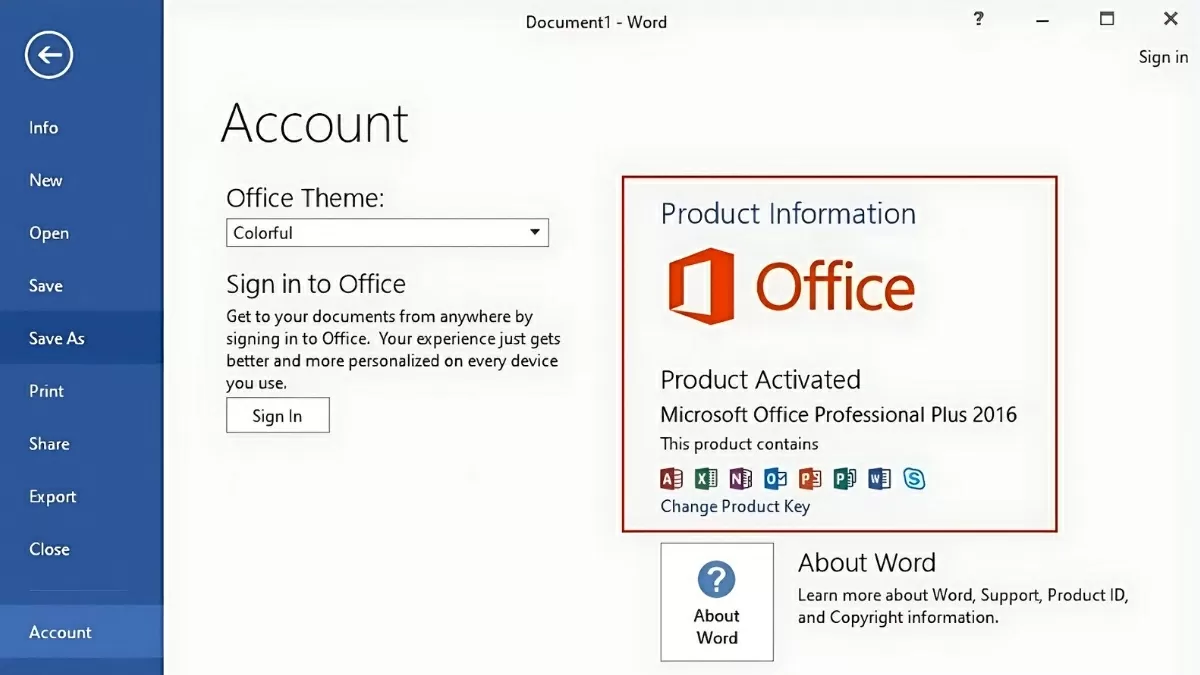Click the About Word button

[717, 602]
